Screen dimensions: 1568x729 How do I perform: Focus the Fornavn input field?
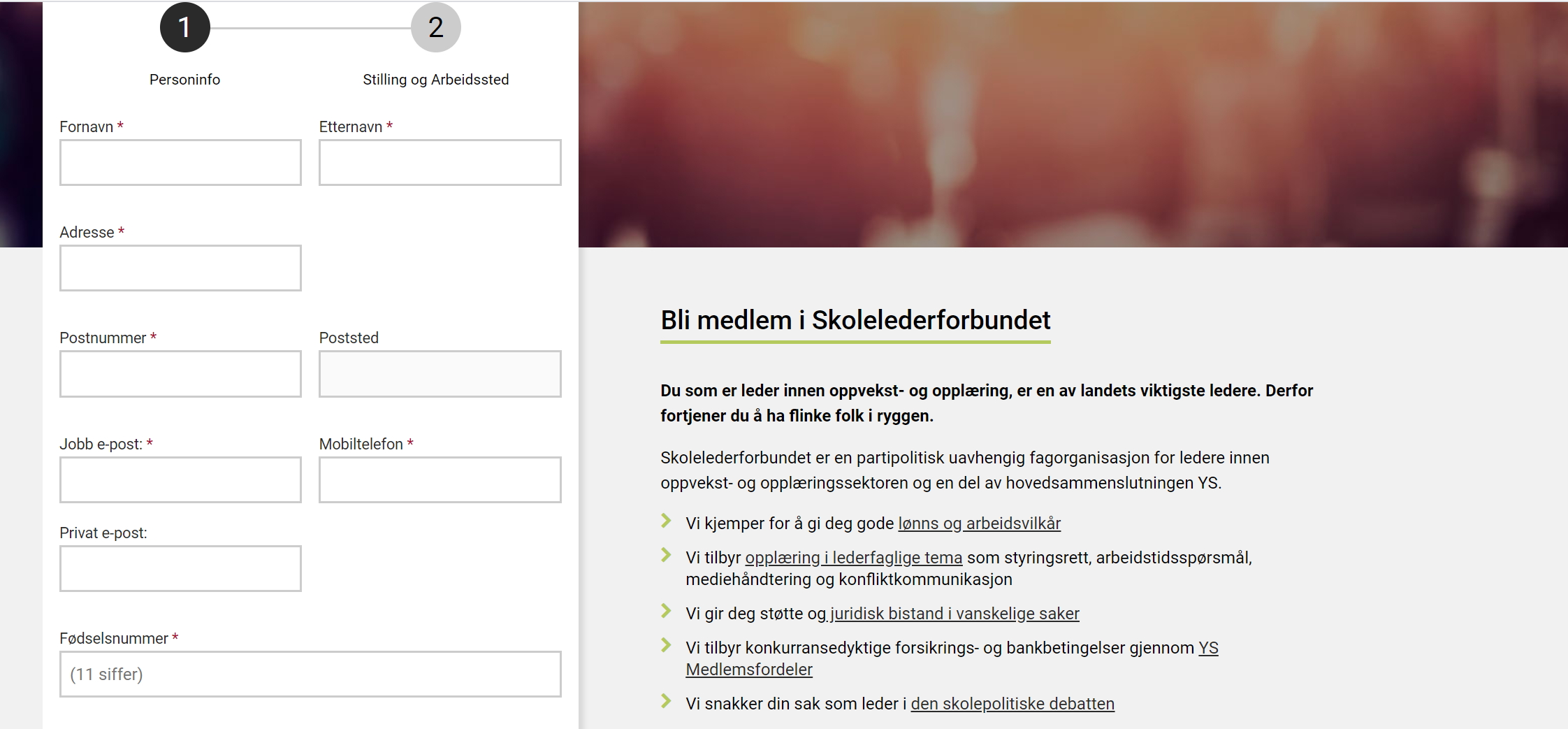pos(180,162)
